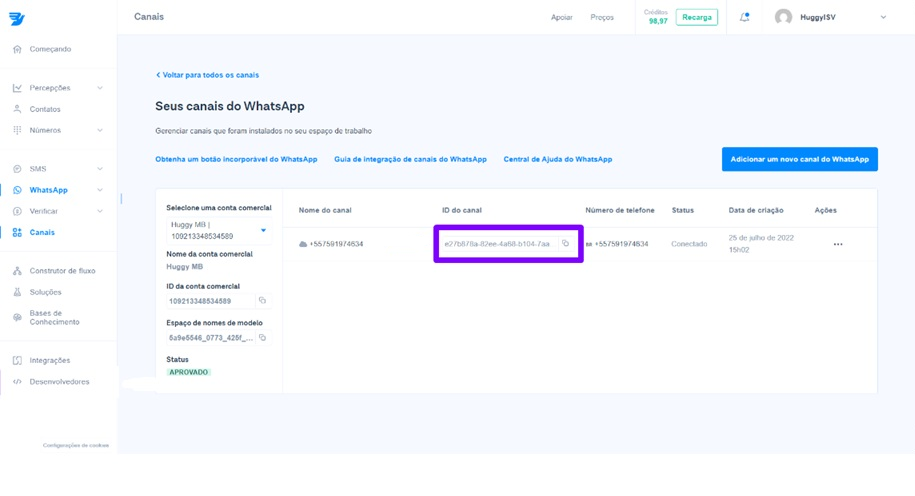Screen dimensions: 915x496
Task: Copy the Espaço de nomes de modelo value
Action: 263,337
